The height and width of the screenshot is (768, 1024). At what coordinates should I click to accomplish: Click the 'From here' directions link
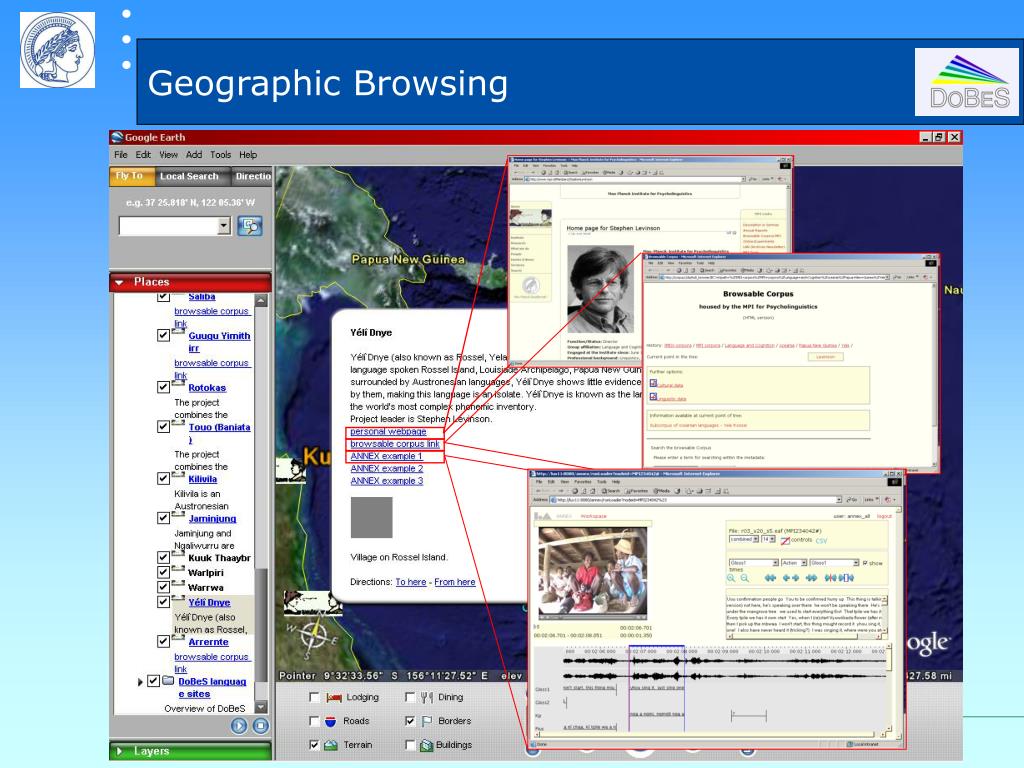point(455,582)
